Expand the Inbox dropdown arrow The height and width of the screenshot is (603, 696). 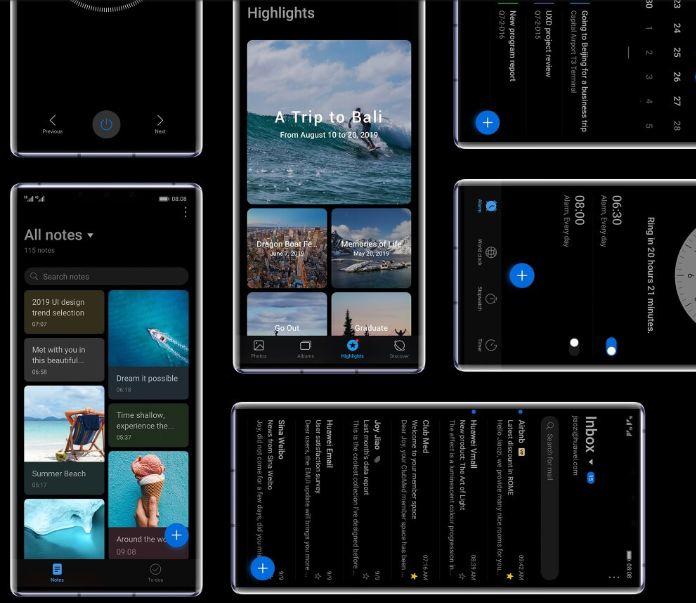coord(591,462)
